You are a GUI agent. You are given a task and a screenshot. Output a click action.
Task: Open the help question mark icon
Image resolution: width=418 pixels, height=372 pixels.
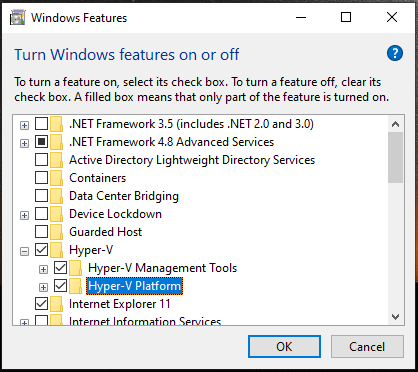click(395, 53)
